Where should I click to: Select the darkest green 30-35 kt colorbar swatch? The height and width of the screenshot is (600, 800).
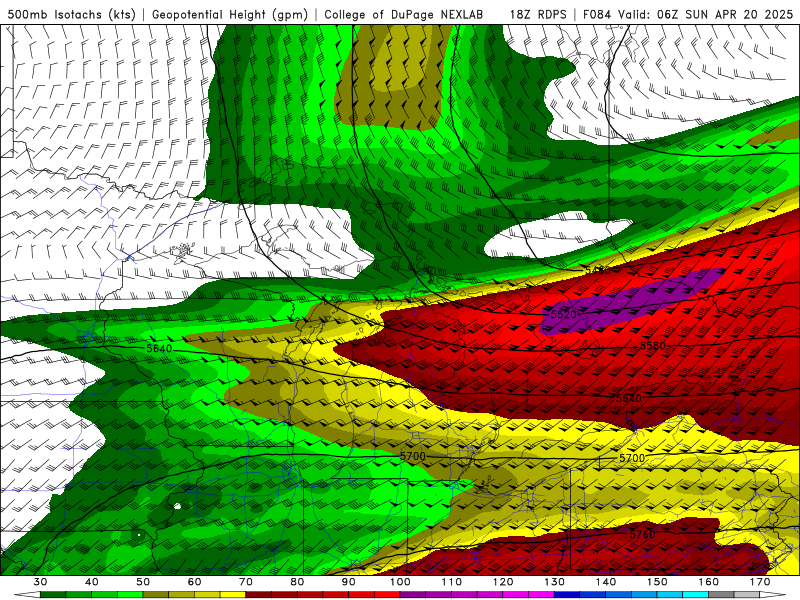[x=53, y=595]
